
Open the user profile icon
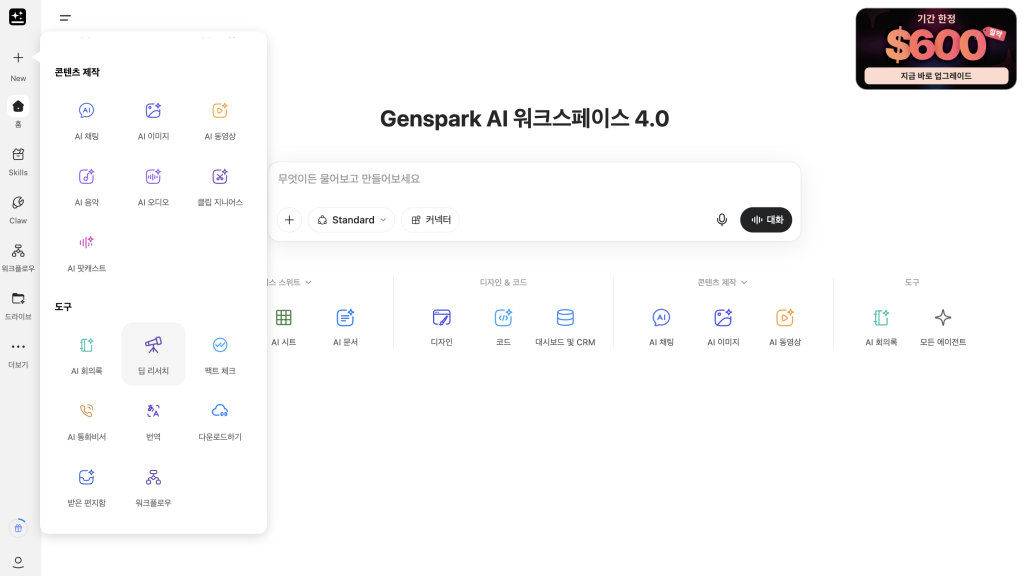point(18,562)
